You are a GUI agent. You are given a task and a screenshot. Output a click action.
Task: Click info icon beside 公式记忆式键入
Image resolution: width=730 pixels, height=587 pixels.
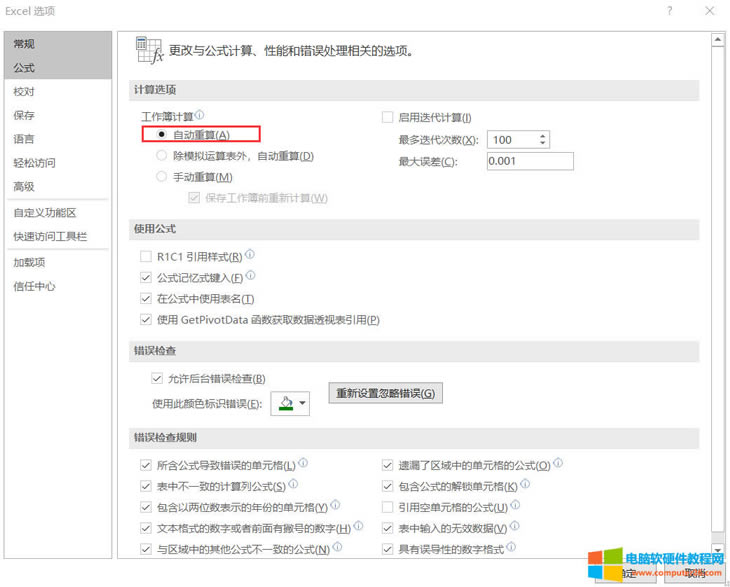(250, 276)
